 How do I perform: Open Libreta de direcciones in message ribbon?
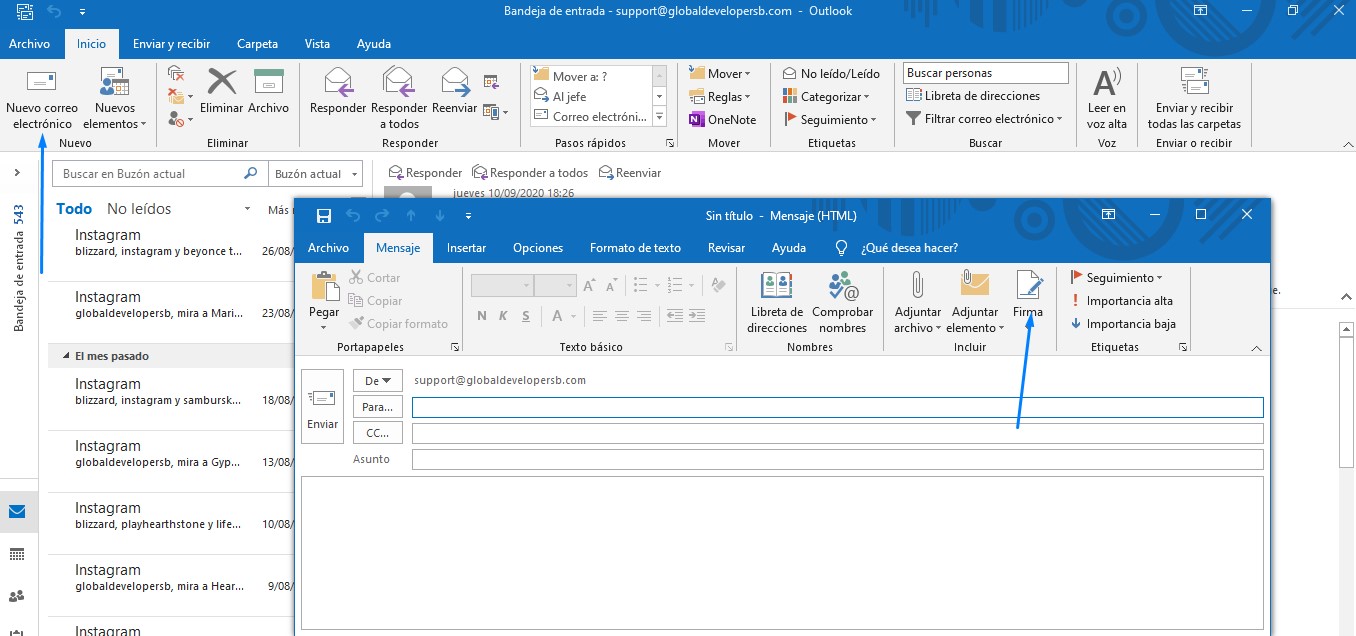tap(776, 287)
